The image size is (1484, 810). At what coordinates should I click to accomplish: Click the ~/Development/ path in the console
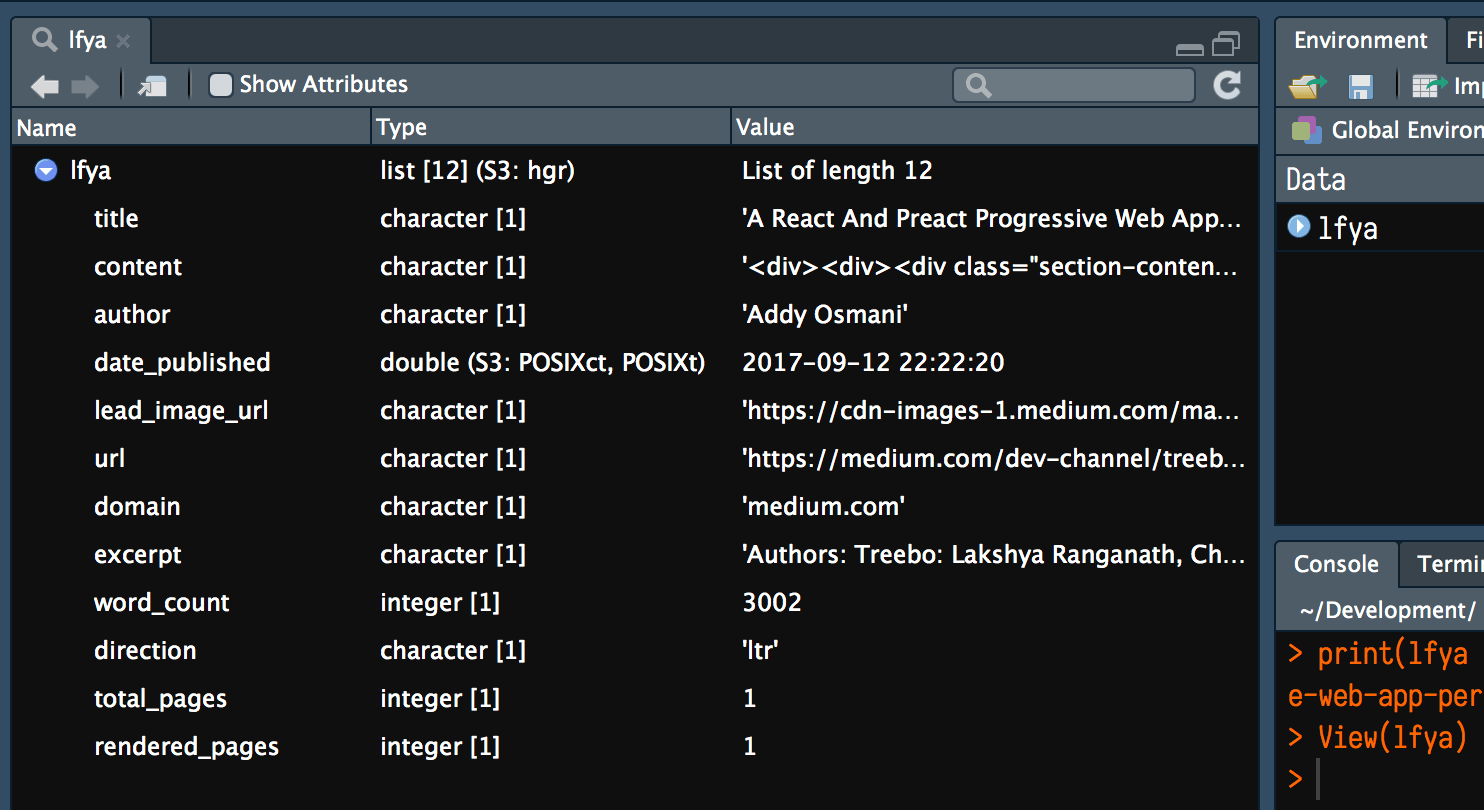click(x=1387, y=610)
